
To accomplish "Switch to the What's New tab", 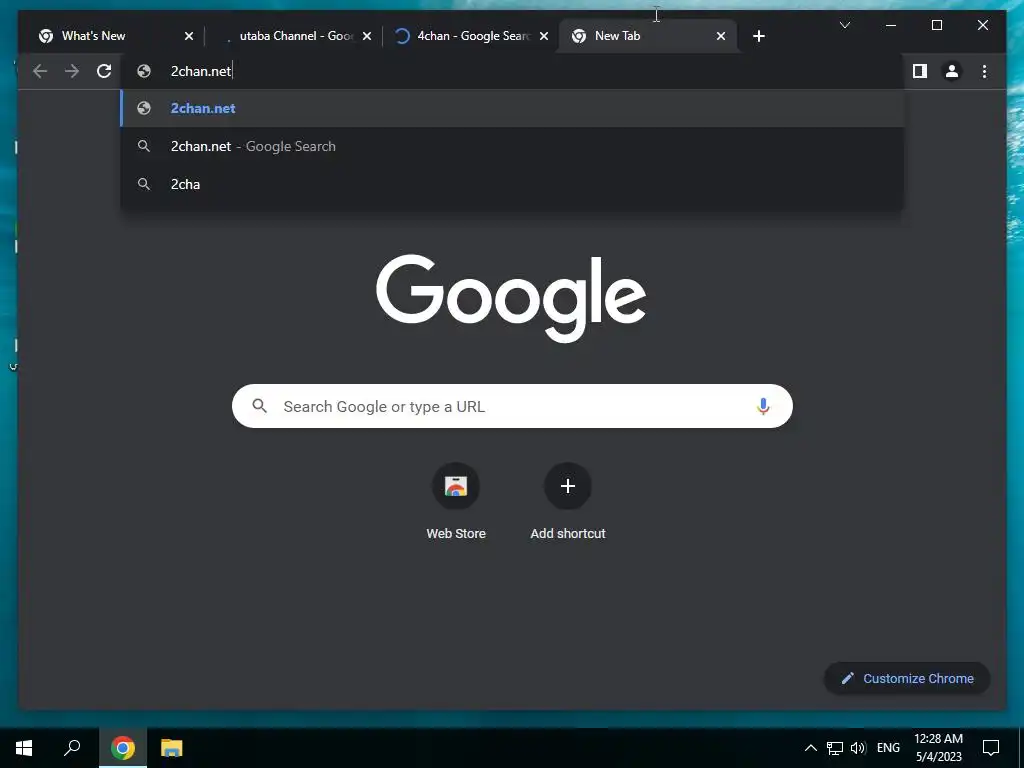I will (x=114, y=36).
